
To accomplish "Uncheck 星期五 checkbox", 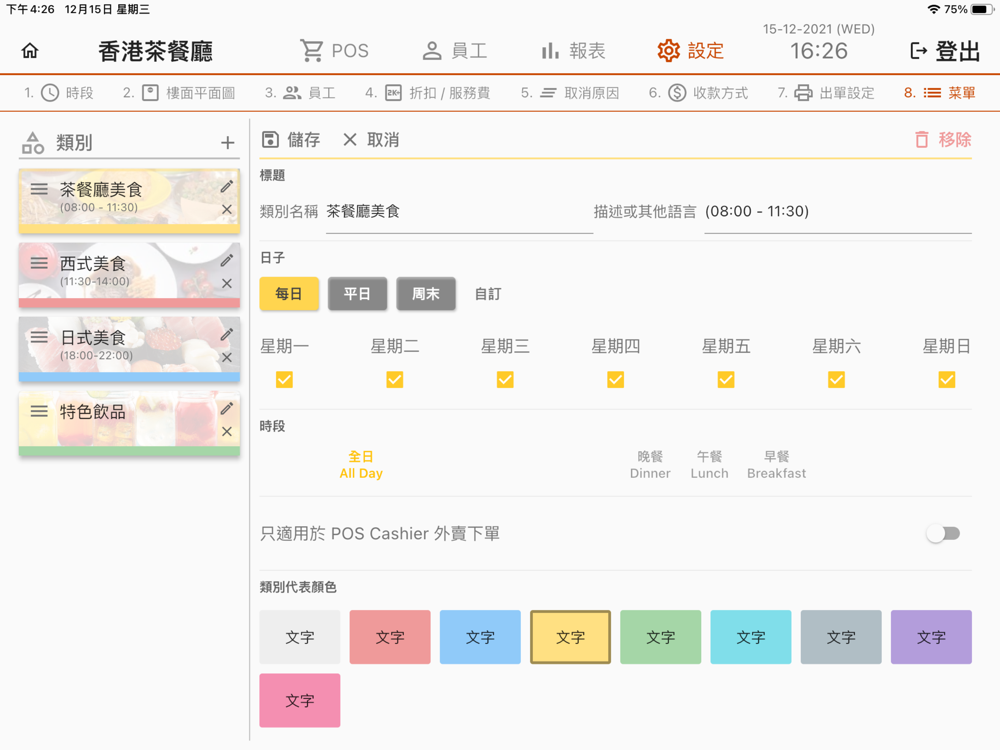I will pos(726,380).
